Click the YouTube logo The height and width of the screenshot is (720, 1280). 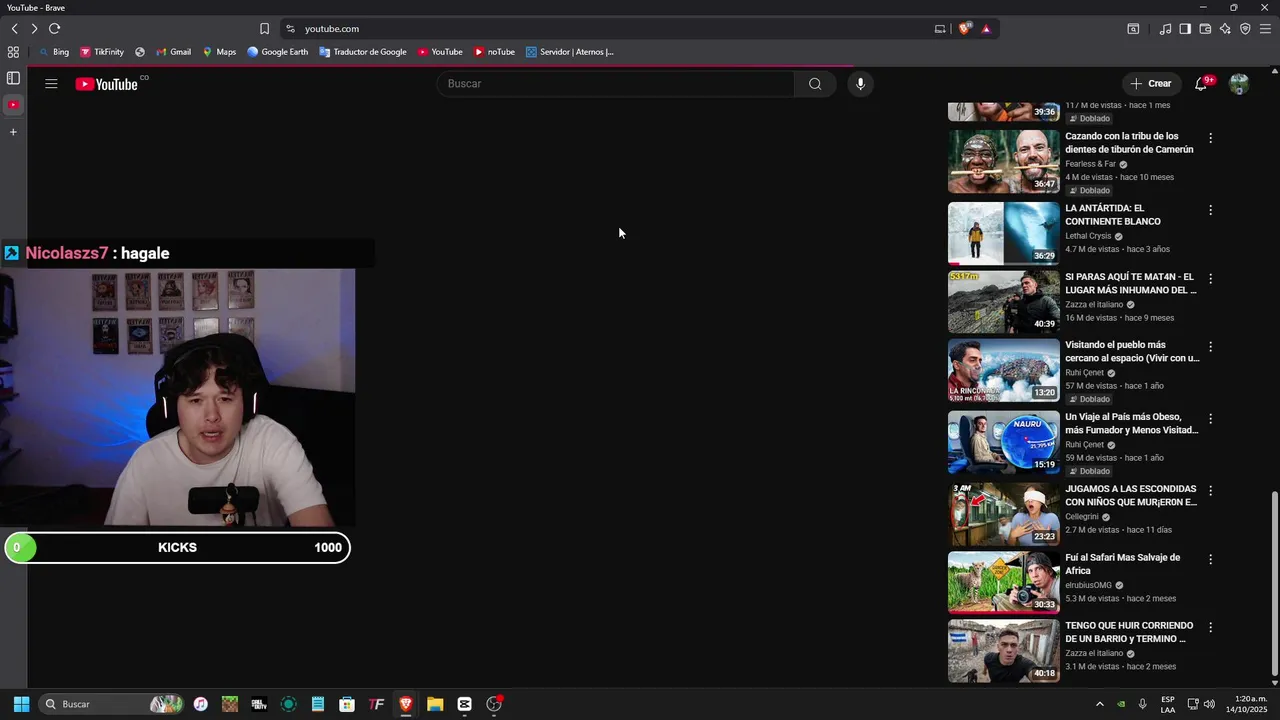(x=106, y=84)
